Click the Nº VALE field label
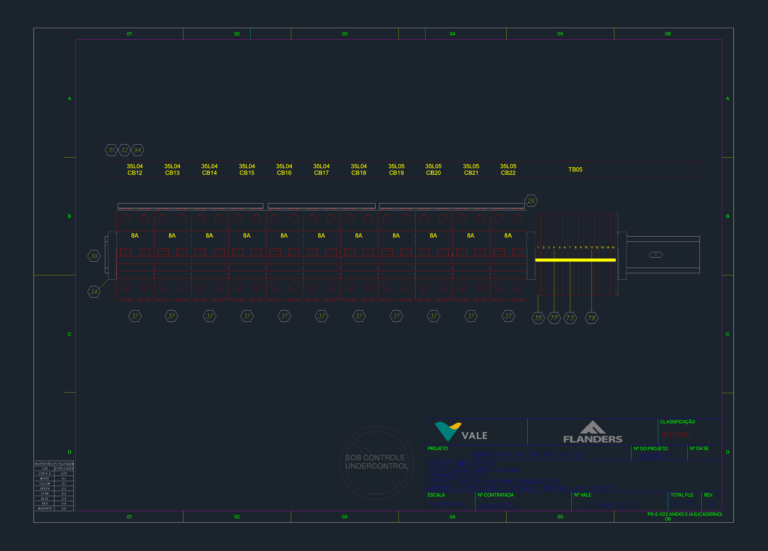 (582, 495)
